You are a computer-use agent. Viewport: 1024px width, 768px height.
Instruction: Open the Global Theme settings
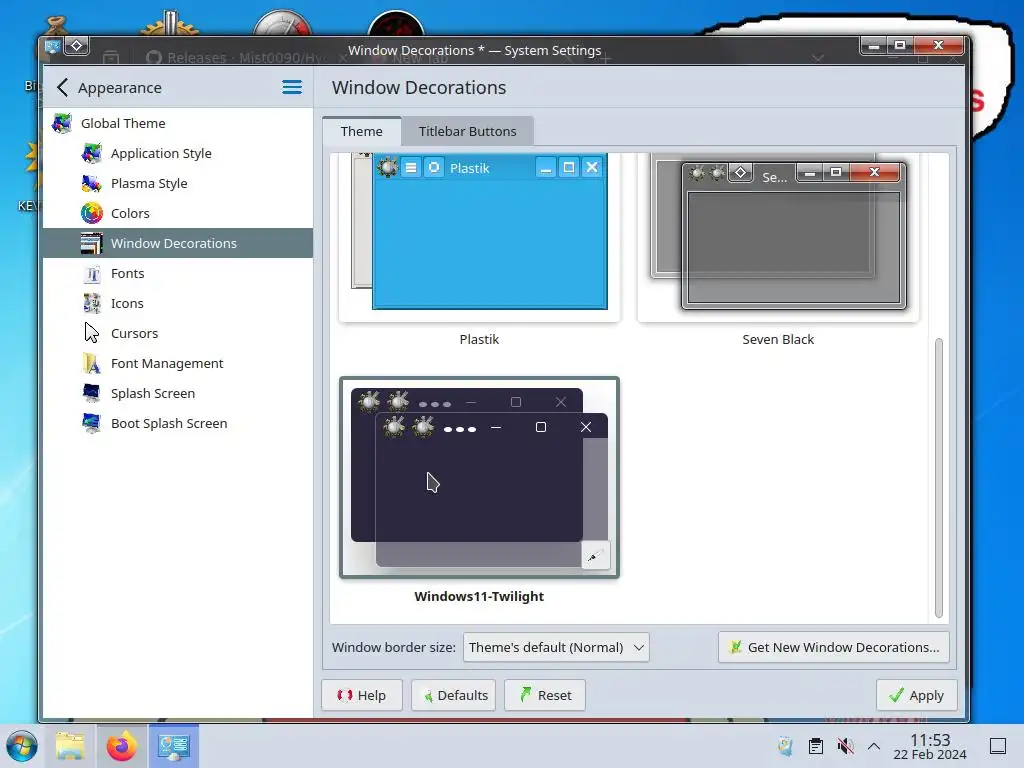click(178, 123)
